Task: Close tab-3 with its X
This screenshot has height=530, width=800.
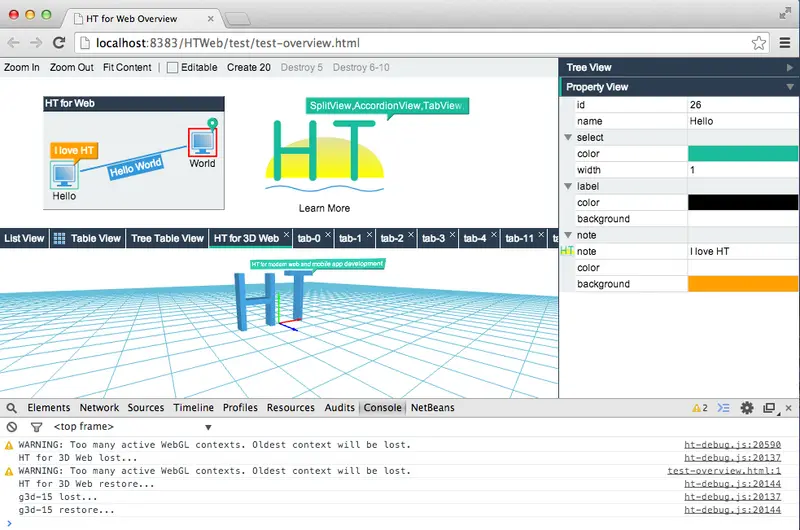Action: [x=453, y=234]
